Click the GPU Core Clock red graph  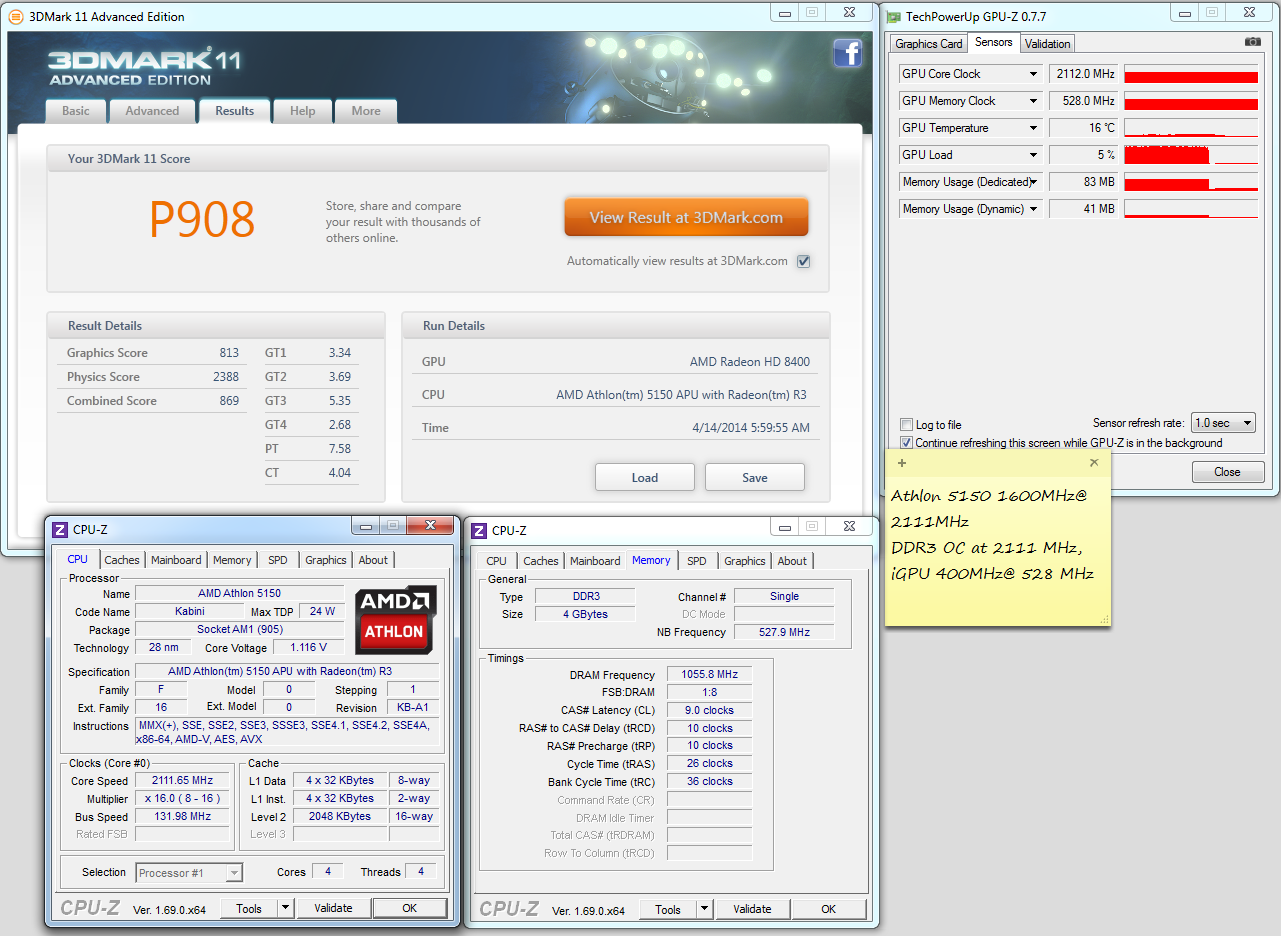click(x=1191, y=74)
